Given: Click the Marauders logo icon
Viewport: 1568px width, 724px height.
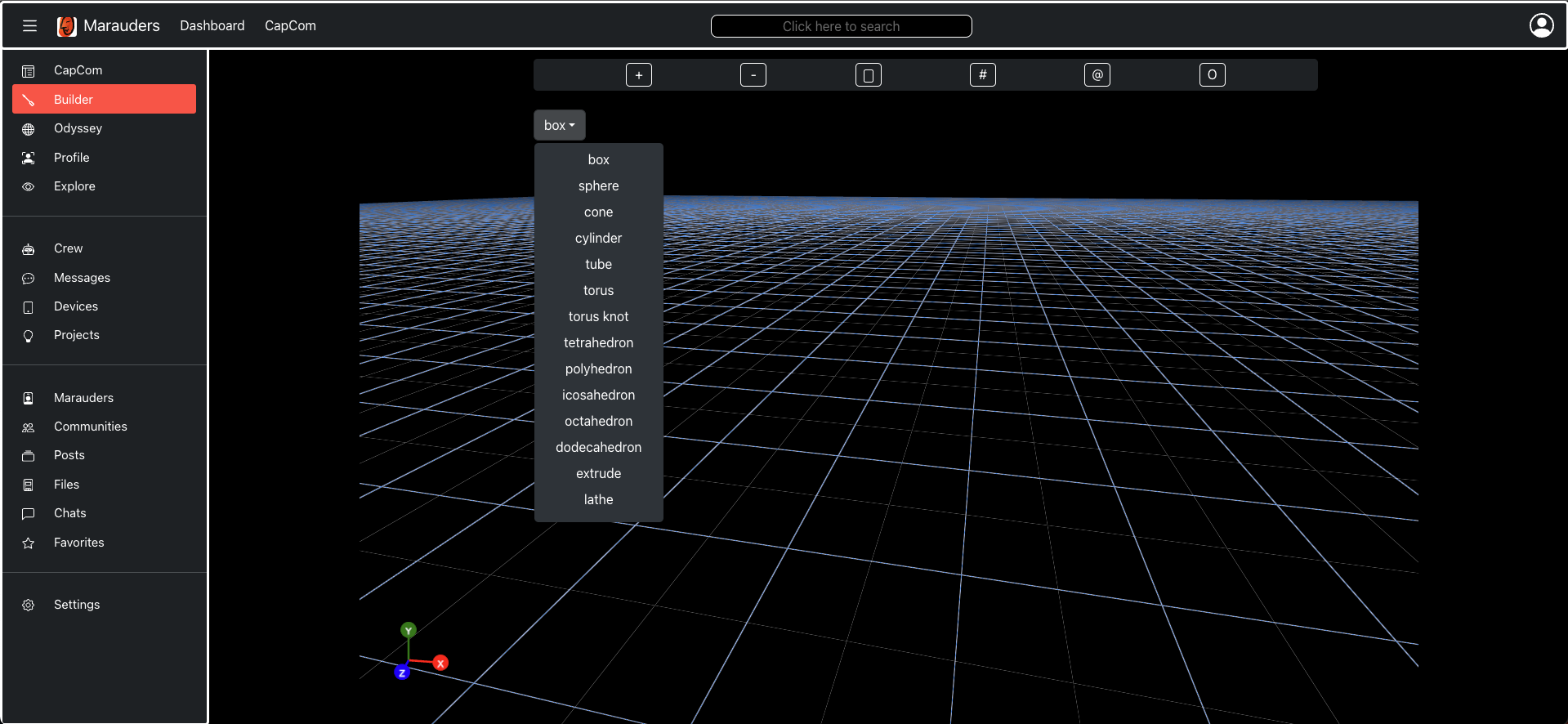Looking at the screenshot, I should coord(67,26).
